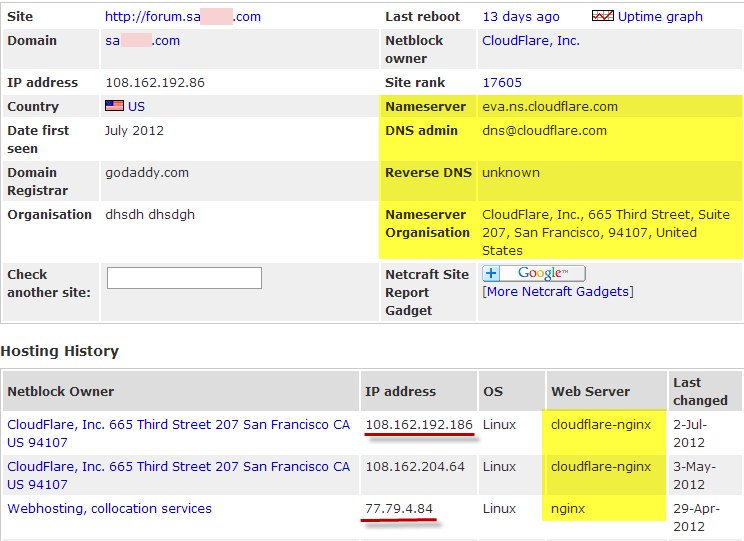Click dns@cloudflare.com DNS admin value
This screenshot has width=744, height=541.
[x=544, y=131]
